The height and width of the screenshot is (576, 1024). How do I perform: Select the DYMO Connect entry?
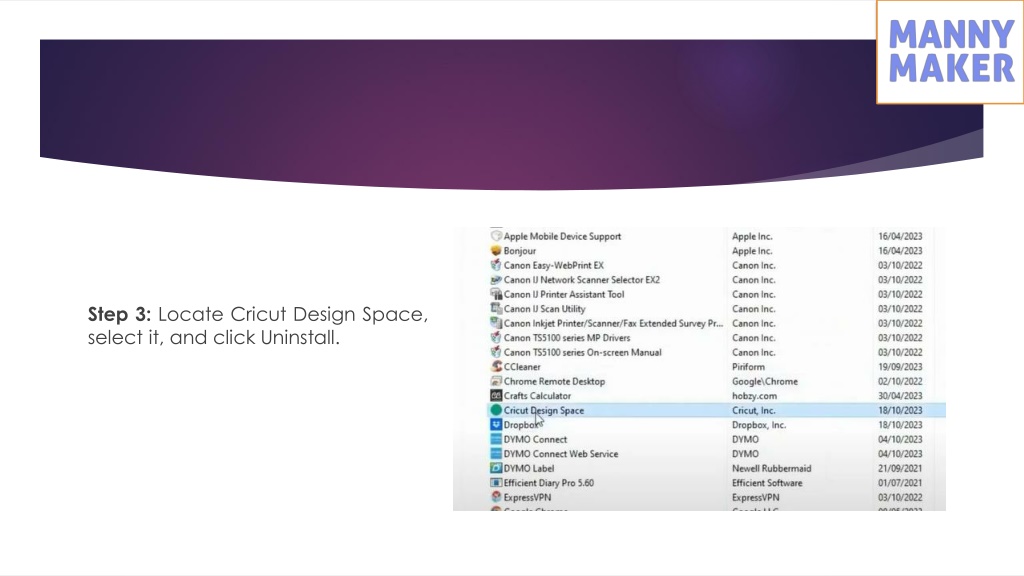coord(535,439)
